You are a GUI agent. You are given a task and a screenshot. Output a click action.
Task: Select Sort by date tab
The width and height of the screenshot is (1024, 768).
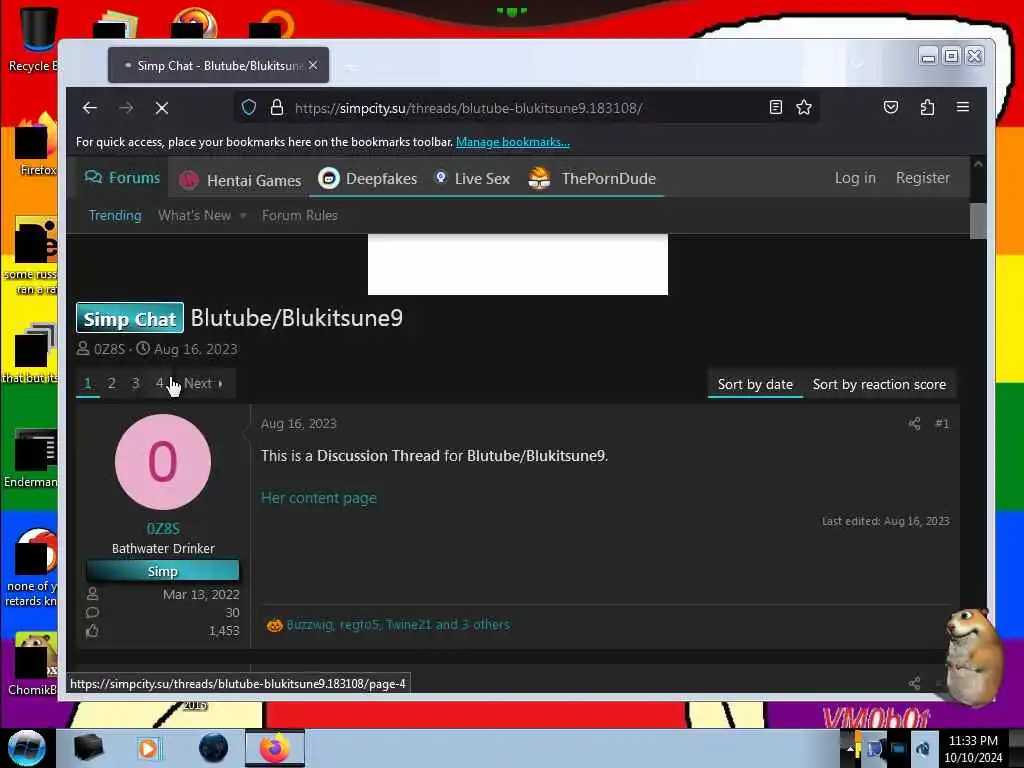coord(755,385)
